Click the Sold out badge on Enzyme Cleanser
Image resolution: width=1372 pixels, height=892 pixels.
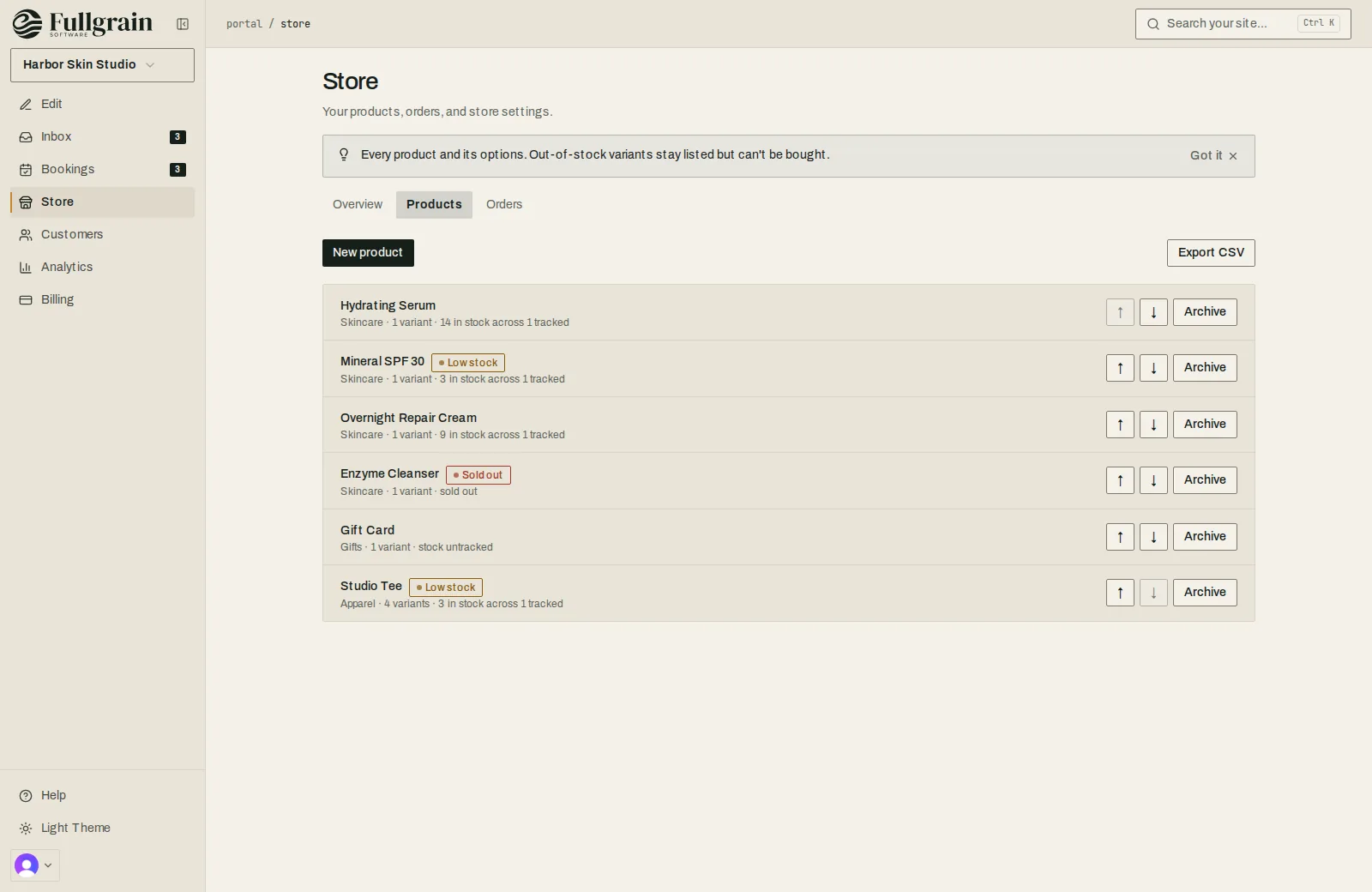pyautogui.click(x=478, y=475)
